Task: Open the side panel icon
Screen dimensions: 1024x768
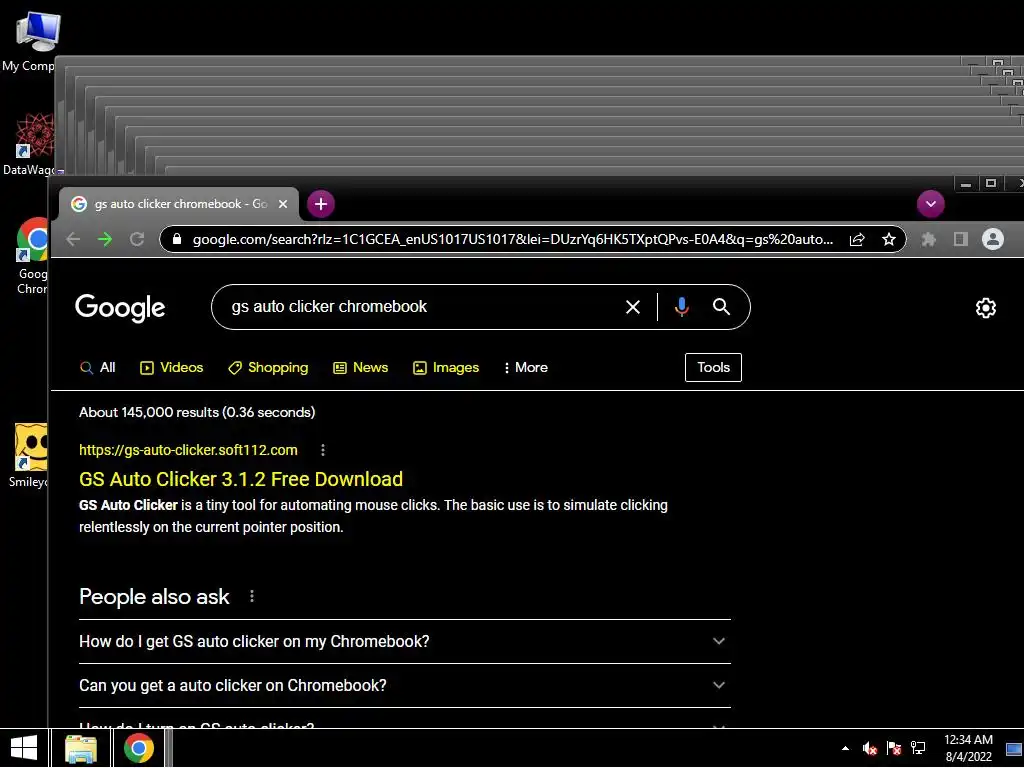Action: (960, 240)
